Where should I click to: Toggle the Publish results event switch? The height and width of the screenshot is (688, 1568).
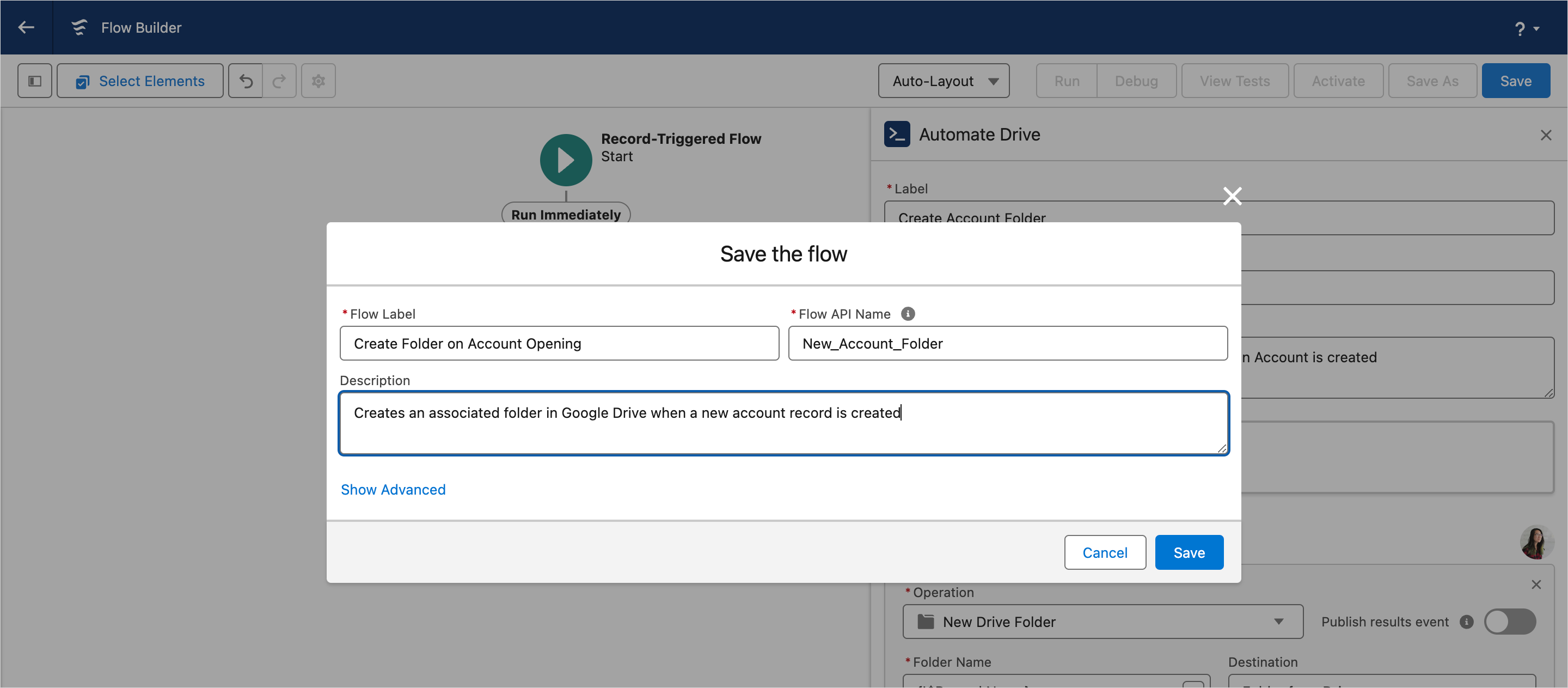tap(1510, 622)
